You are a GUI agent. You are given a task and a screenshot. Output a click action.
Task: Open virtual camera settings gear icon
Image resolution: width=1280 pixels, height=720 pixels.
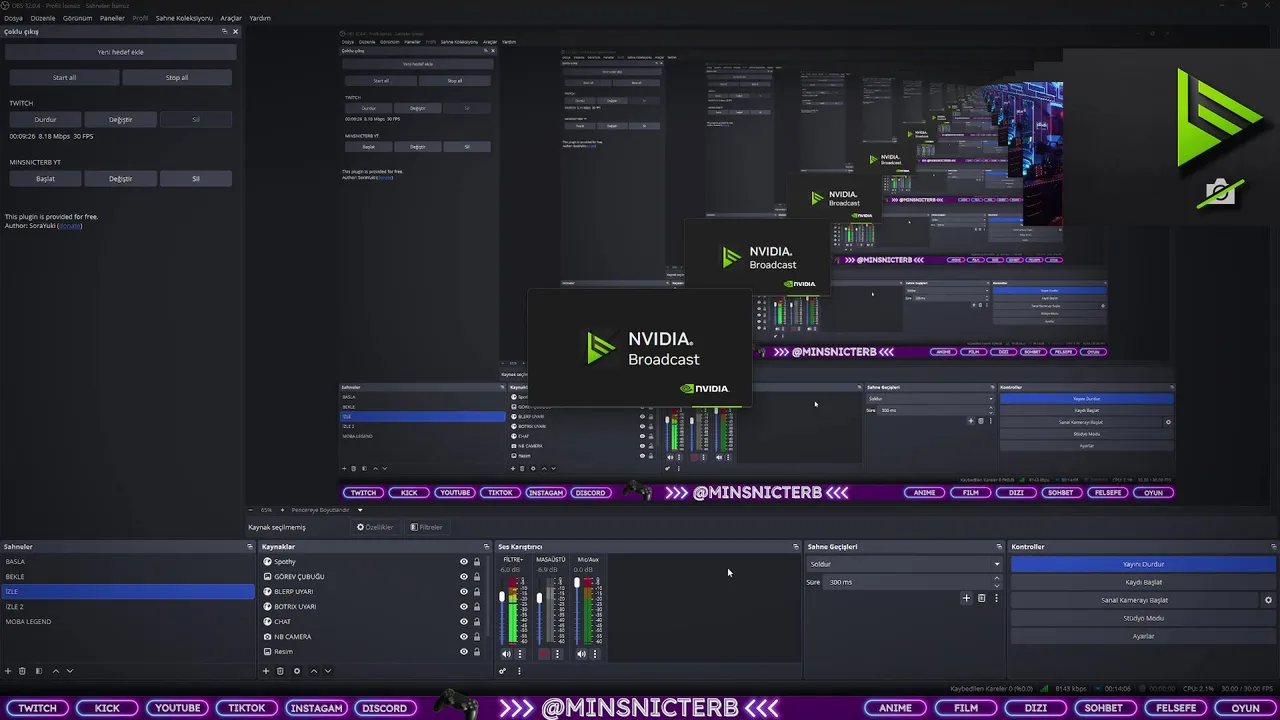[x=1268, y=600]
